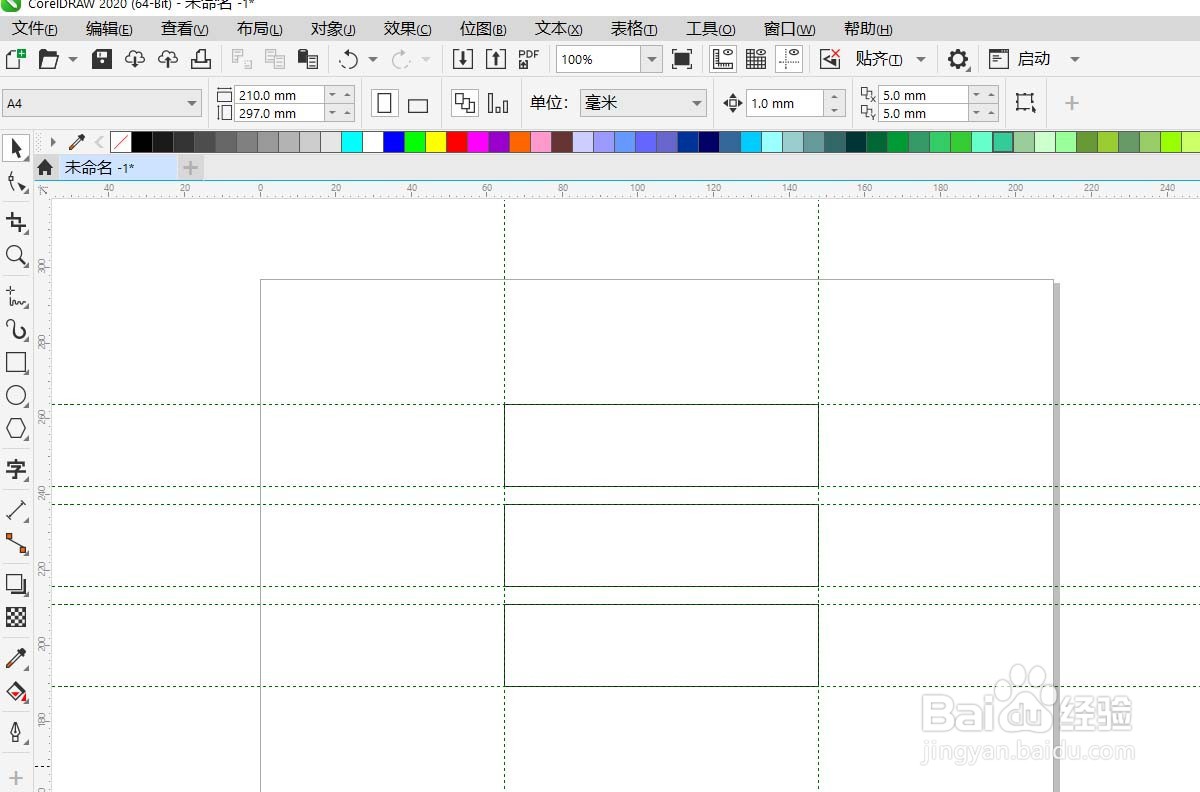Screen dimensions: 1200x792
Task: Set portrait page orientation
Action: click(x=384, y=103)
